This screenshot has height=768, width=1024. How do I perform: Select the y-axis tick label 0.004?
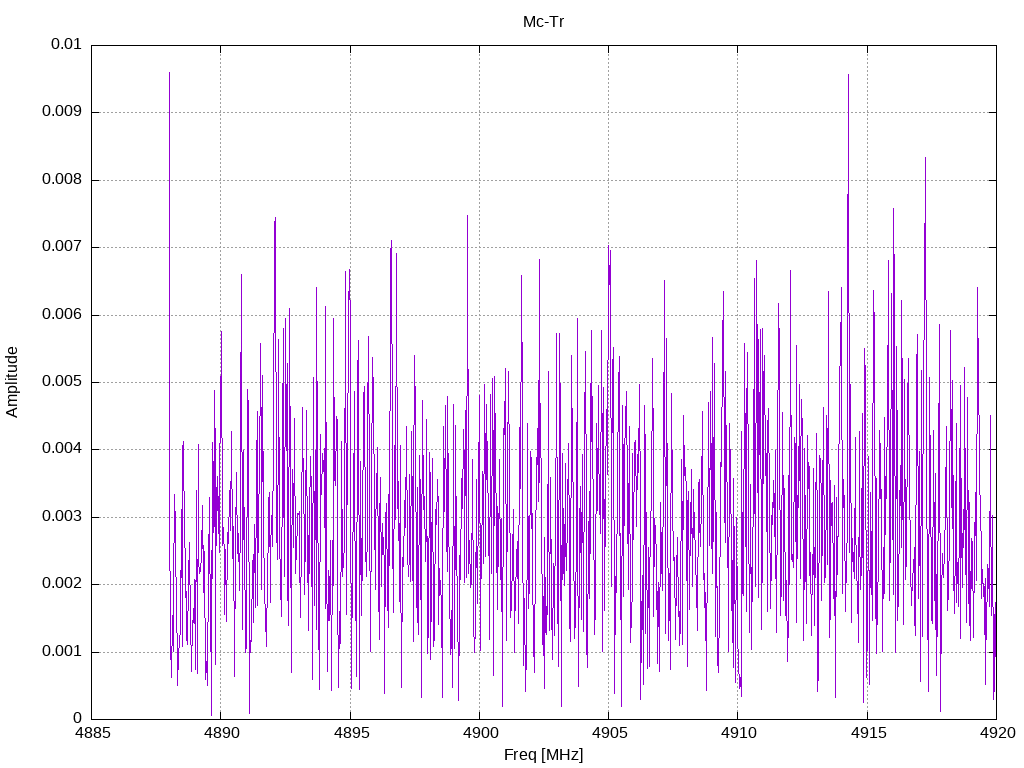point(62,449)
